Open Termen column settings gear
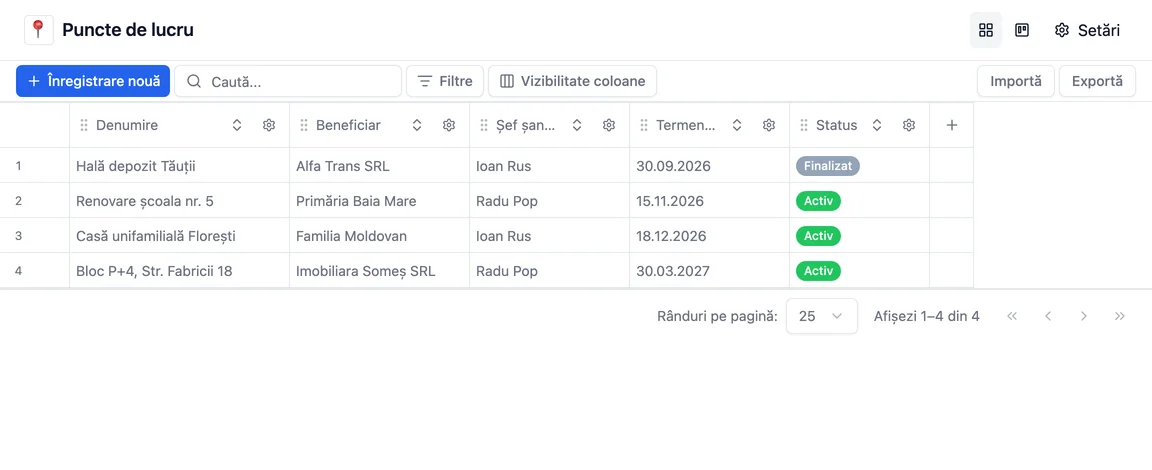1152x470 pixels. coord(769,126)
